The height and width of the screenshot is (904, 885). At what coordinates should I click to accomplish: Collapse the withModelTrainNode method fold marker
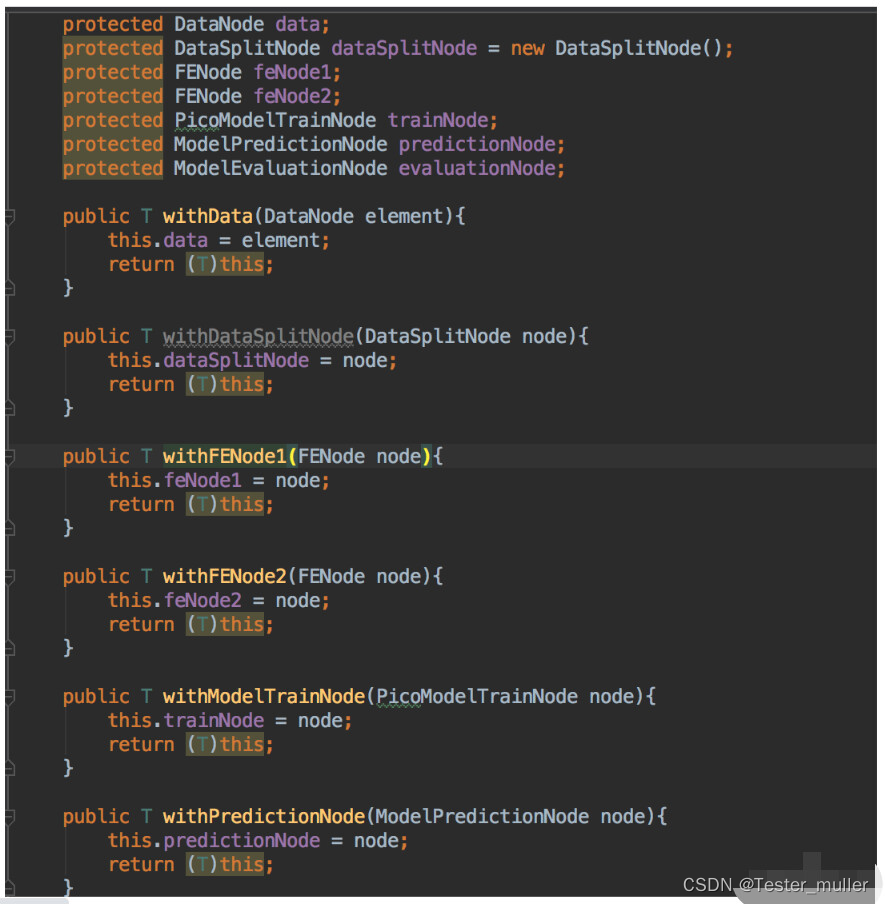pos(9,696)
